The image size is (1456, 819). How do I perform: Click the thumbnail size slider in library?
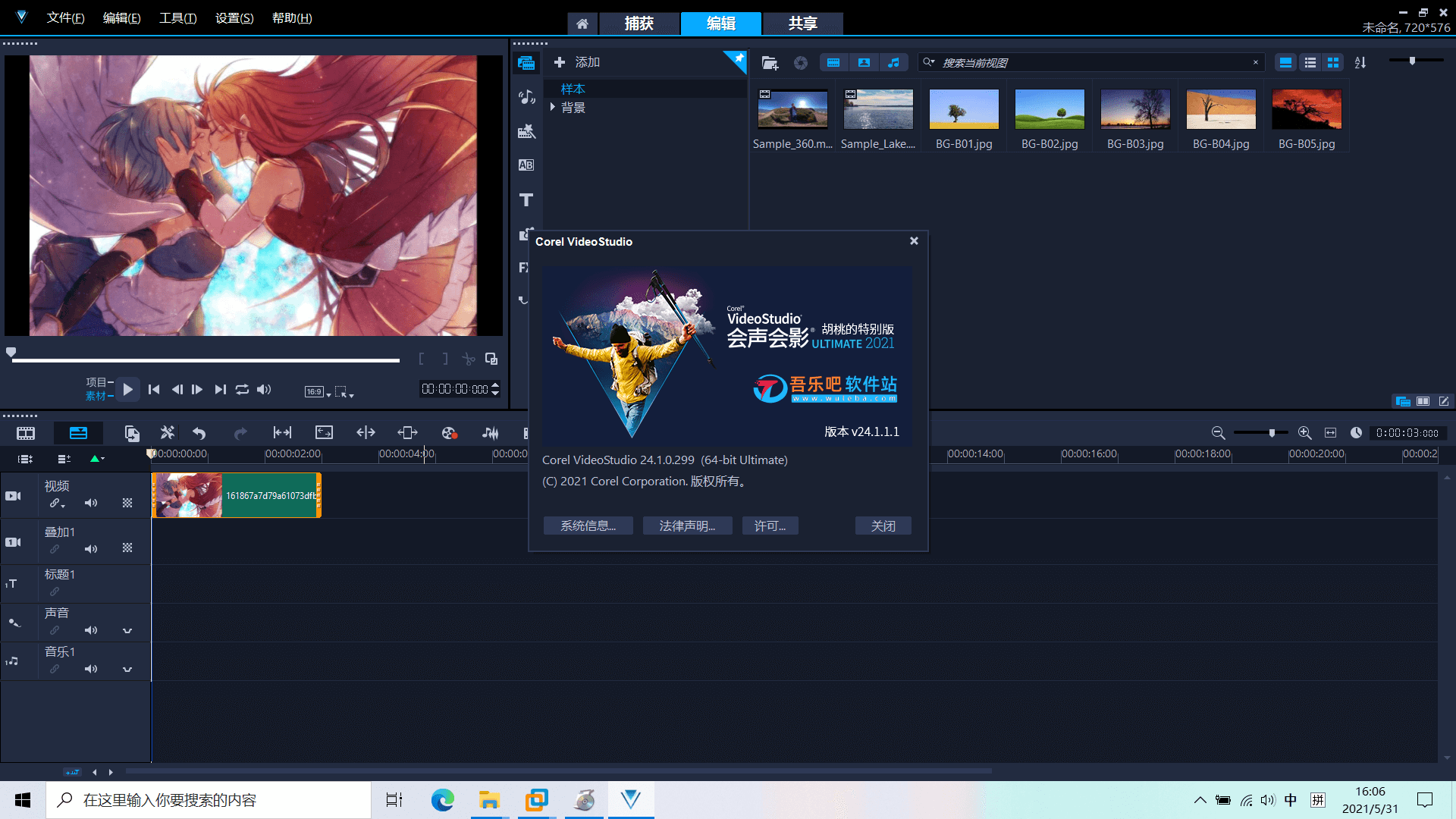tap(1416, 61)
